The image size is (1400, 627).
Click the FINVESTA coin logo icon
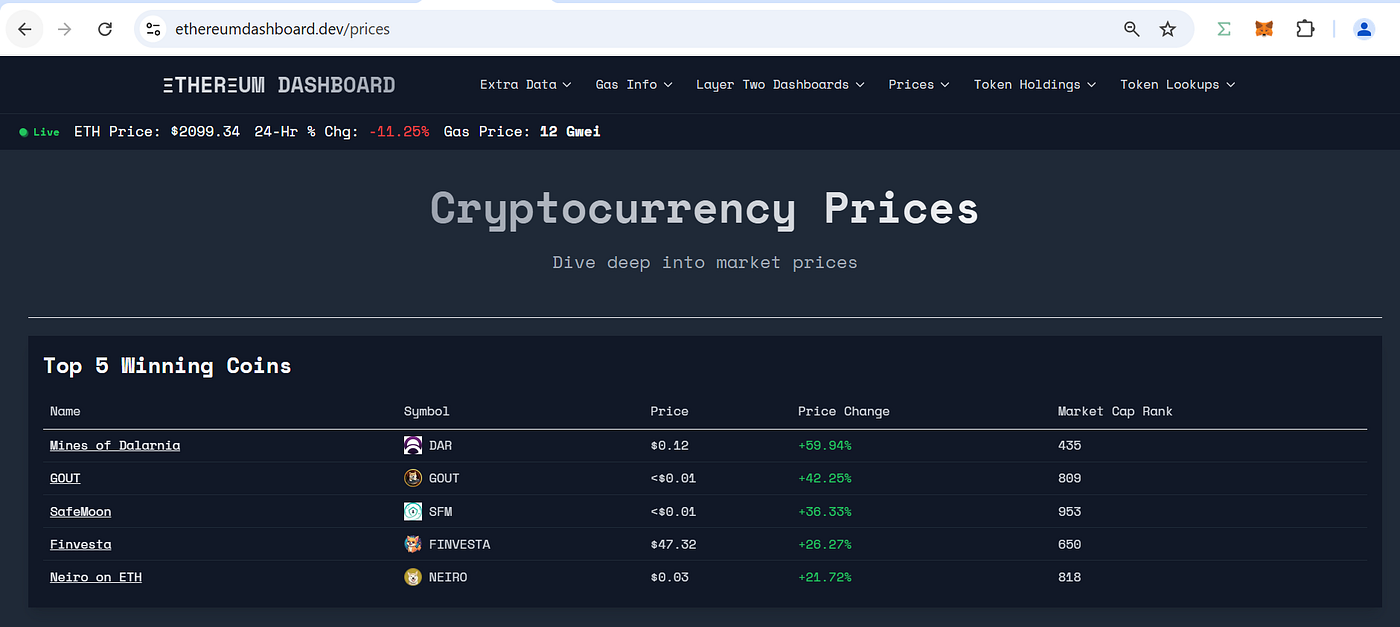(413, 544)
